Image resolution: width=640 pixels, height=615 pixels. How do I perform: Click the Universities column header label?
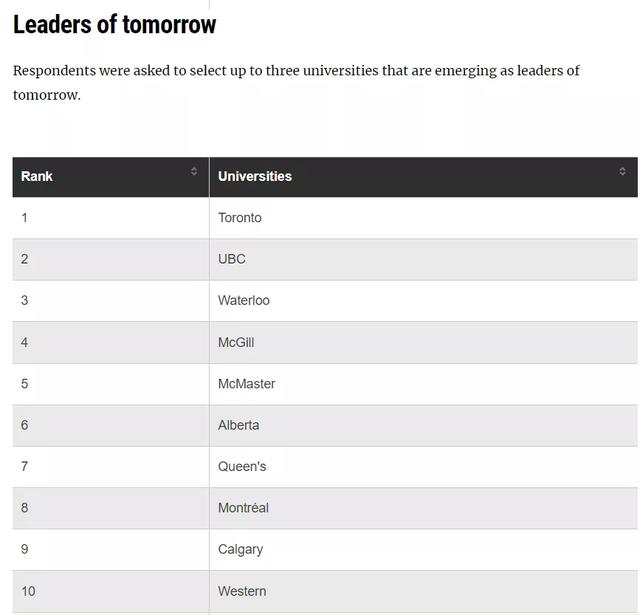click(x=255, y=176)
